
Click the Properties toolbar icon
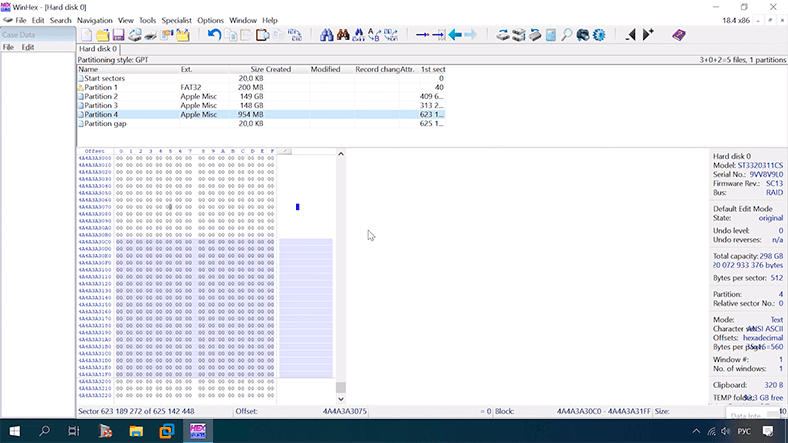pos(166,35)
